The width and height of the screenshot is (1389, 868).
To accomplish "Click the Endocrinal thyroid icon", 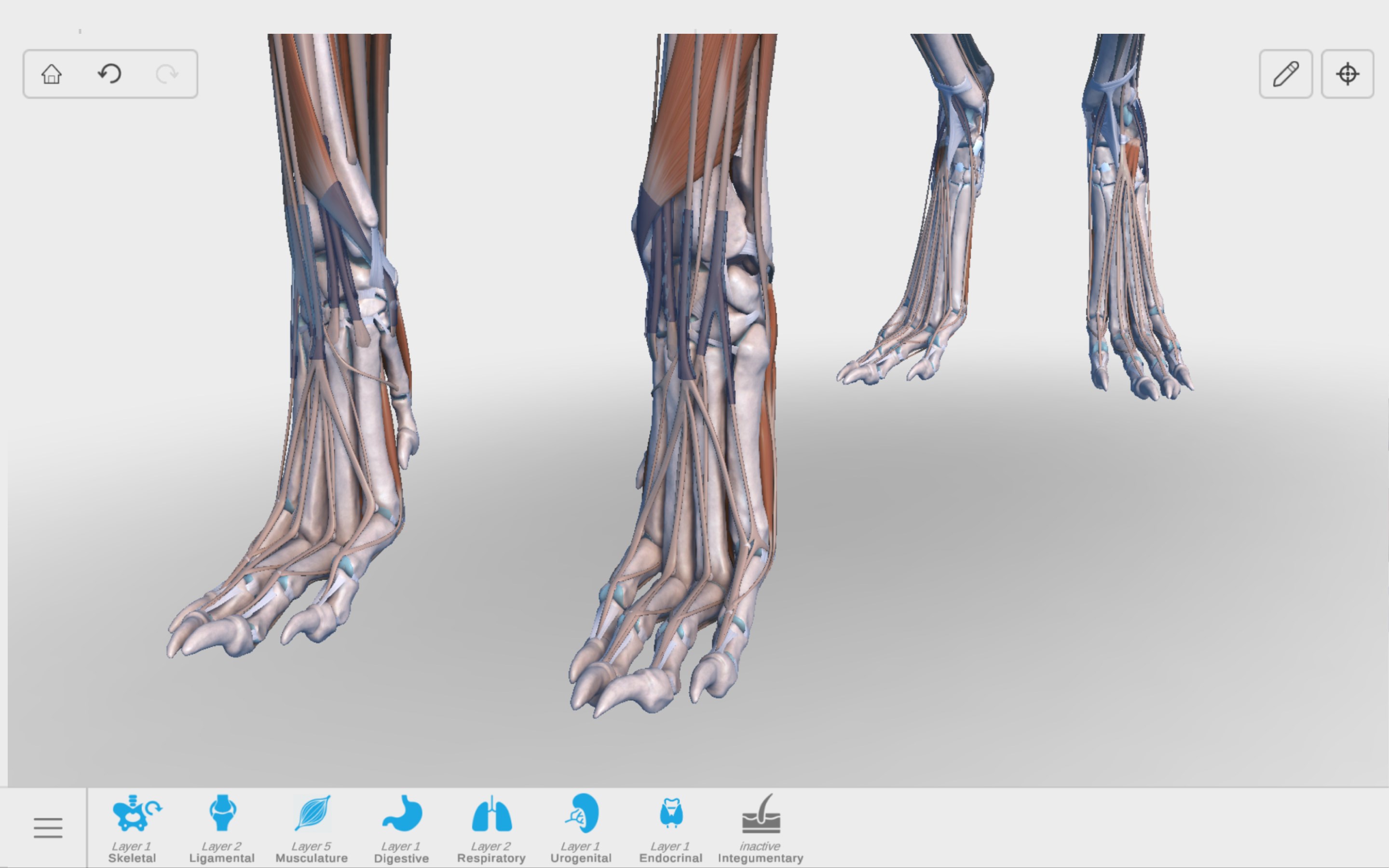I will click(671, 814).
